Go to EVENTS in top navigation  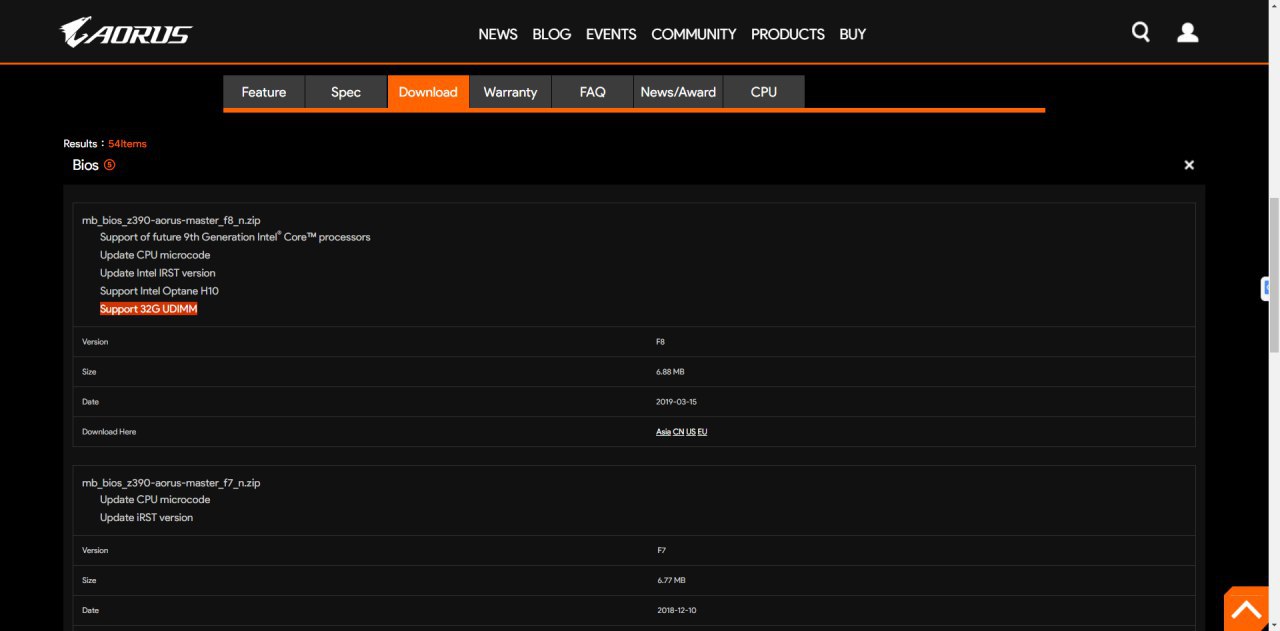[x=611, y=34]
